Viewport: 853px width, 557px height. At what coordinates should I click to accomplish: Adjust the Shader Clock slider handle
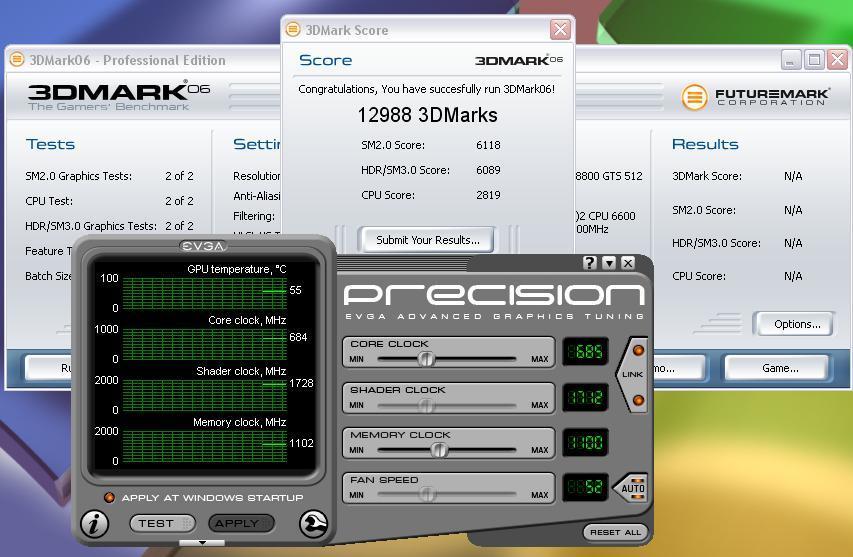(x=426, y=405)
